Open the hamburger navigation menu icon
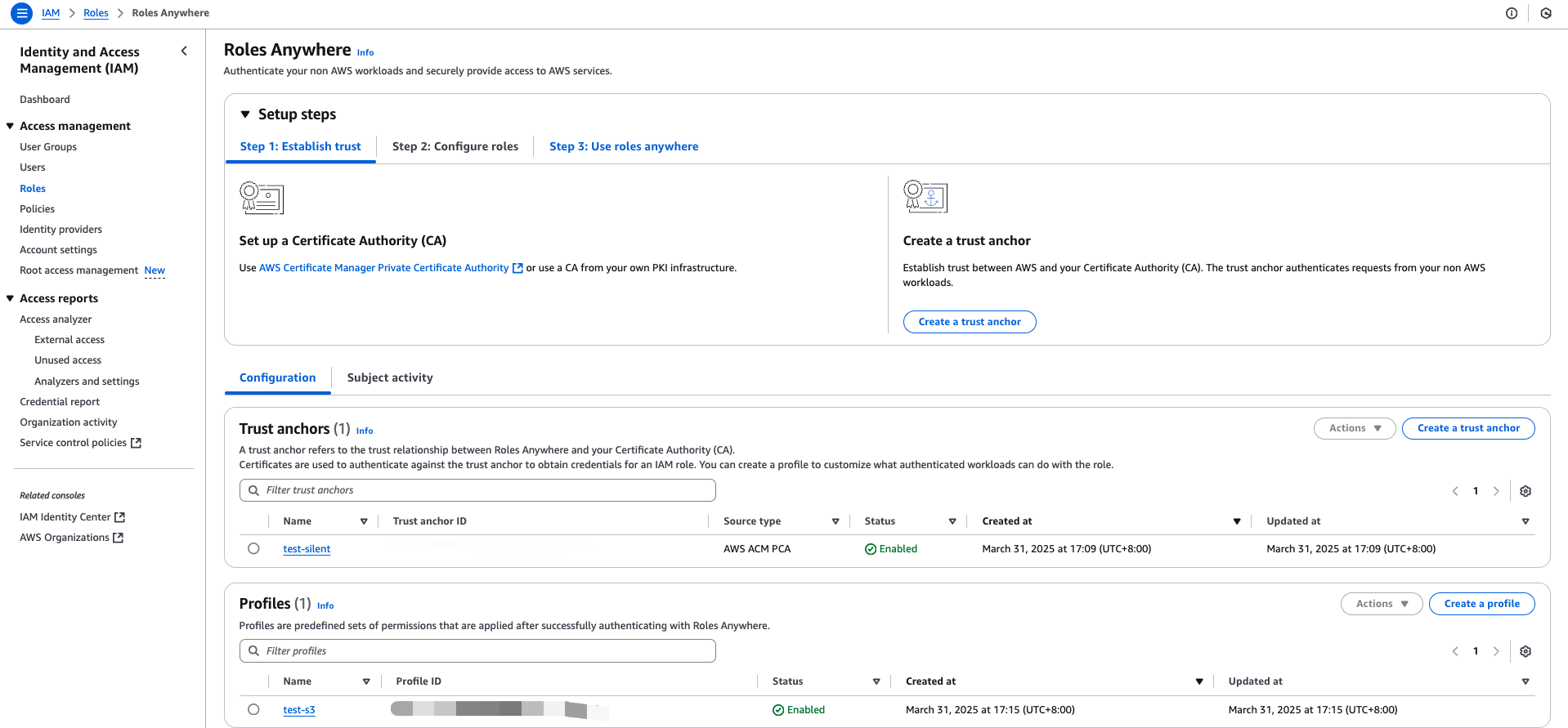Image resolution: width=1568 pixels, height=728 pixels. 22,13
